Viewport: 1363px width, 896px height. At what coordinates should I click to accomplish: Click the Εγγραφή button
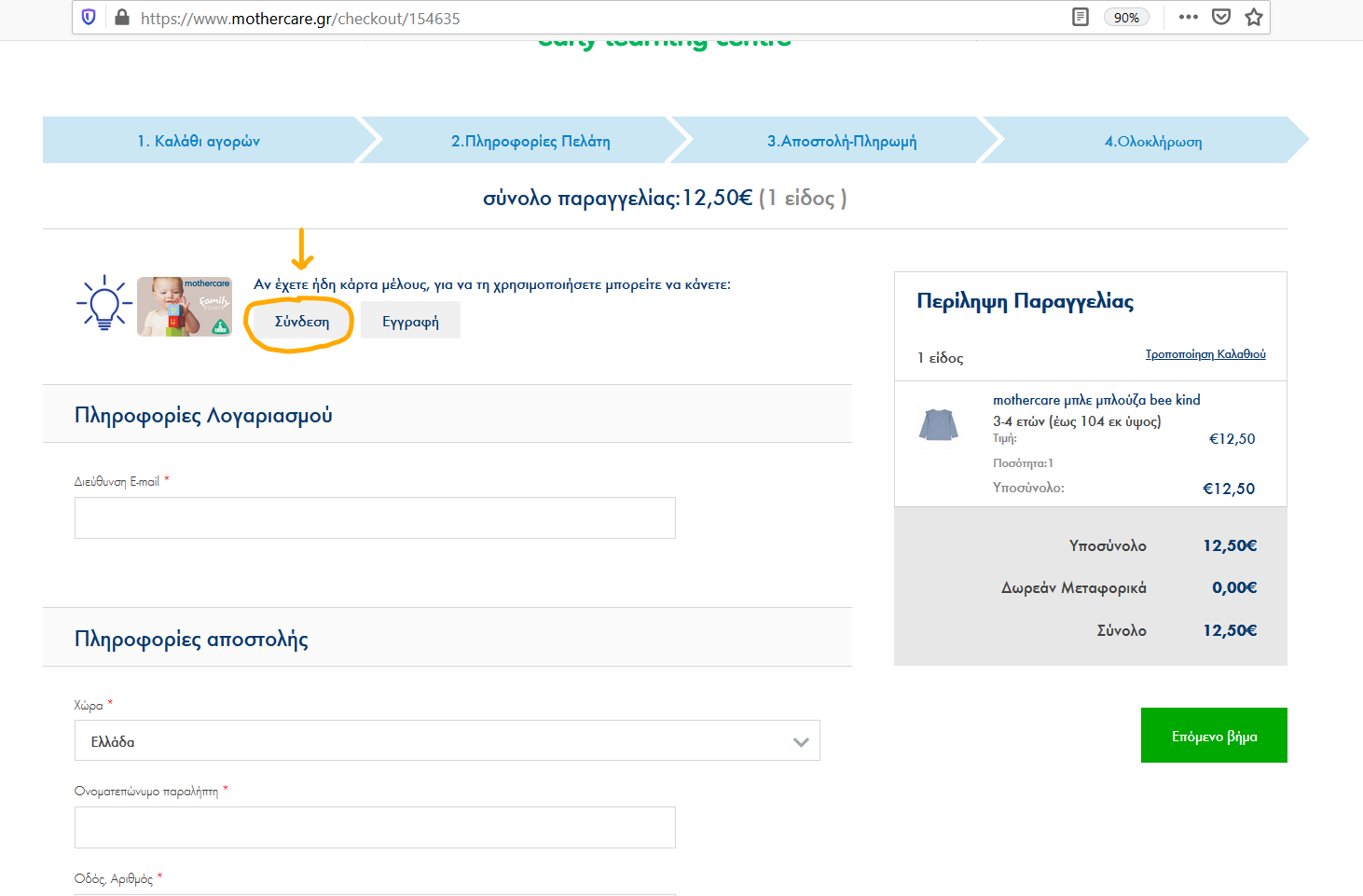410,322
